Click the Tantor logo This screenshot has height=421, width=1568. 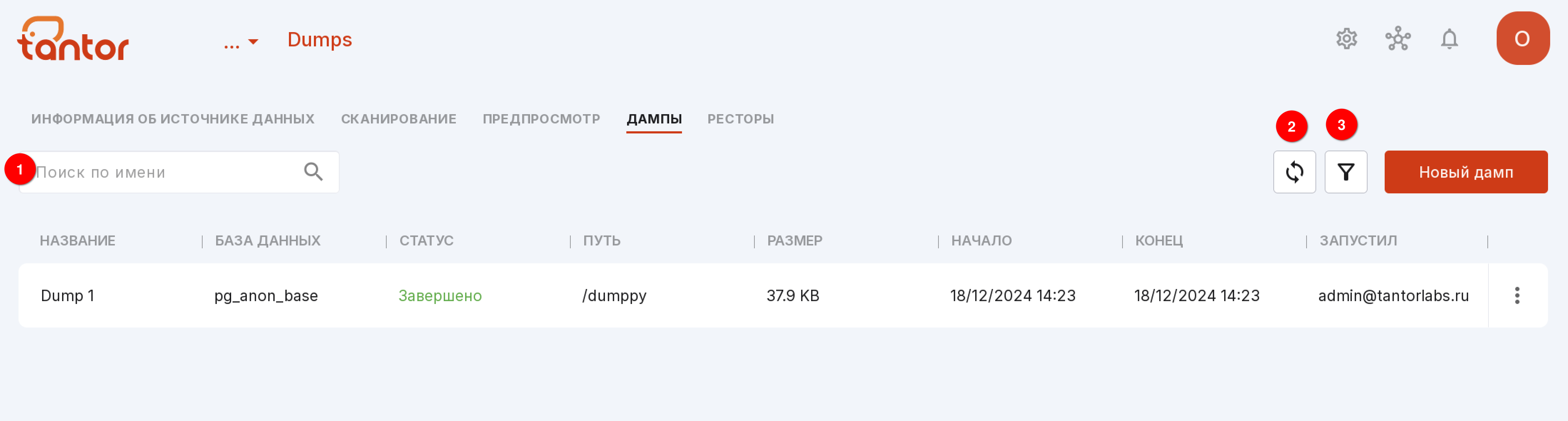point(73,39)
